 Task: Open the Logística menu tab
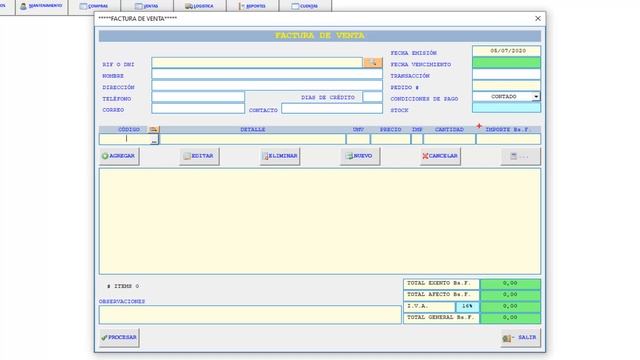coord(200,6)
